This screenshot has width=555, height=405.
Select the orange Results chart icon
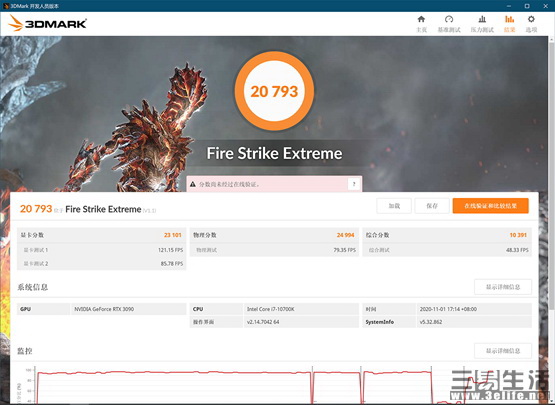510,19
